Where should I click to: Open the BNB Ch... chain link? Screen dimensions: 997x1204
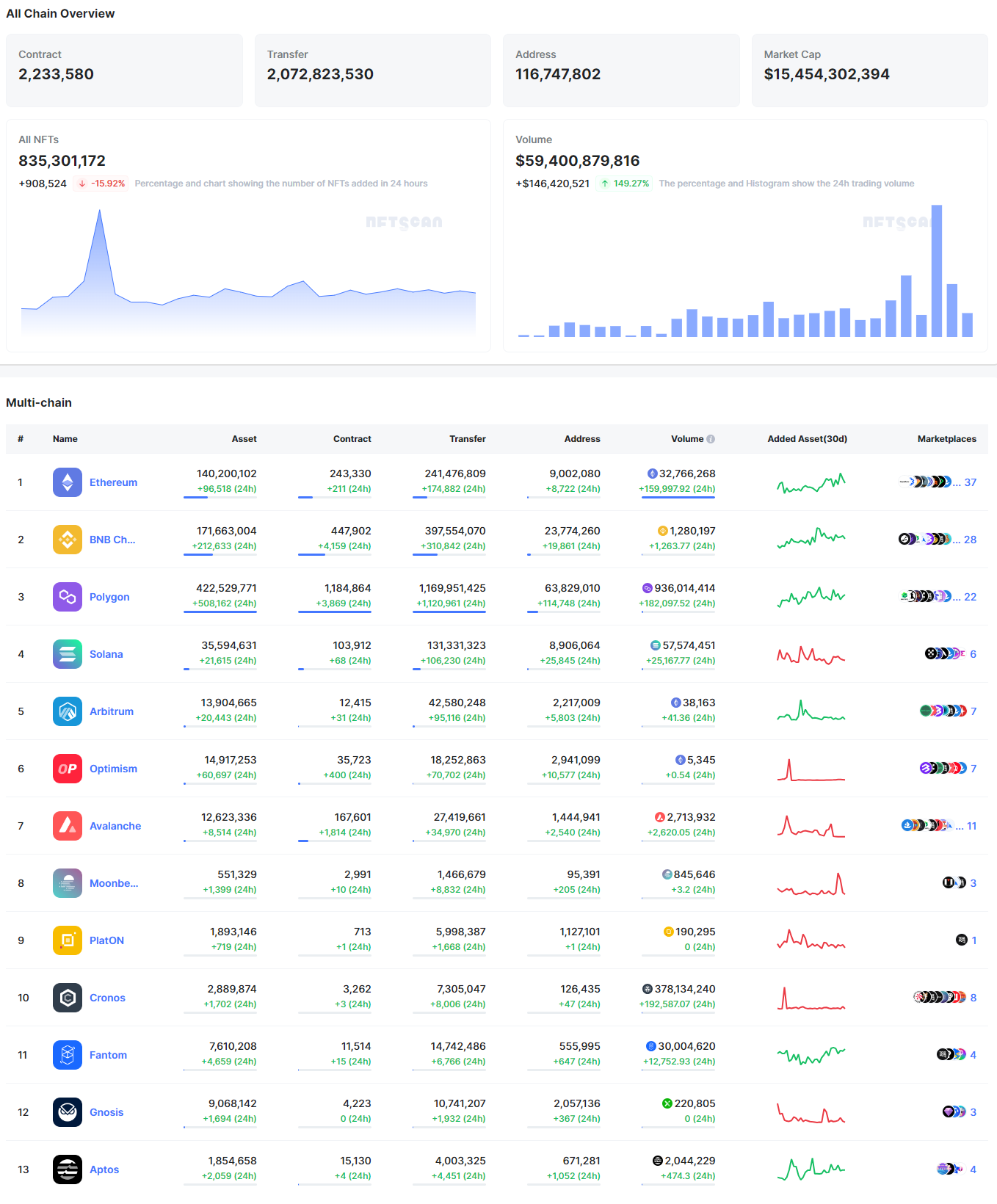click(112, 540)
